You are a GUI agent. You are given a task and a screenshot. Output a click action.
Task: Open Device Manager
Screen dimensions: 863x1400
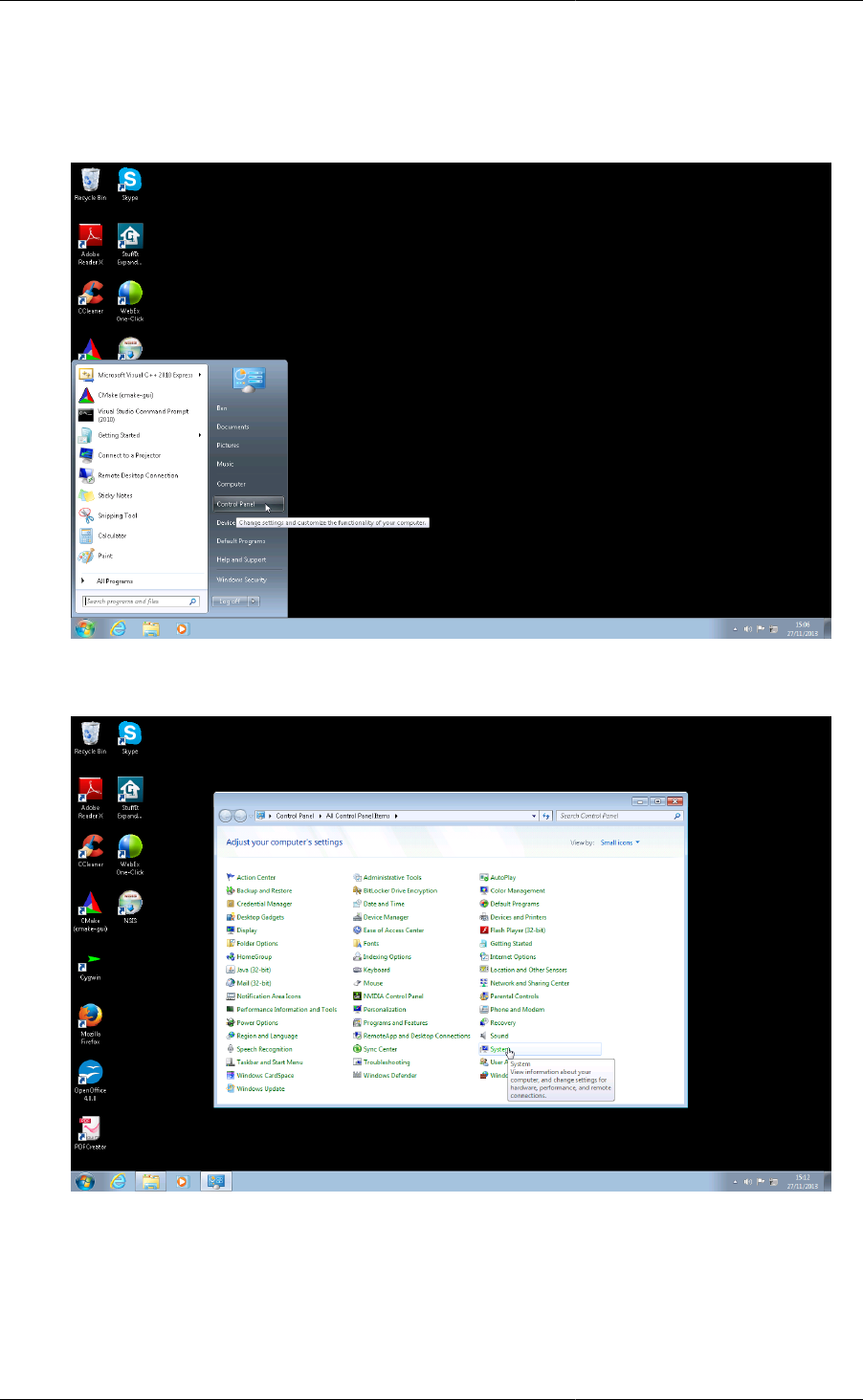tap(381, 917)
